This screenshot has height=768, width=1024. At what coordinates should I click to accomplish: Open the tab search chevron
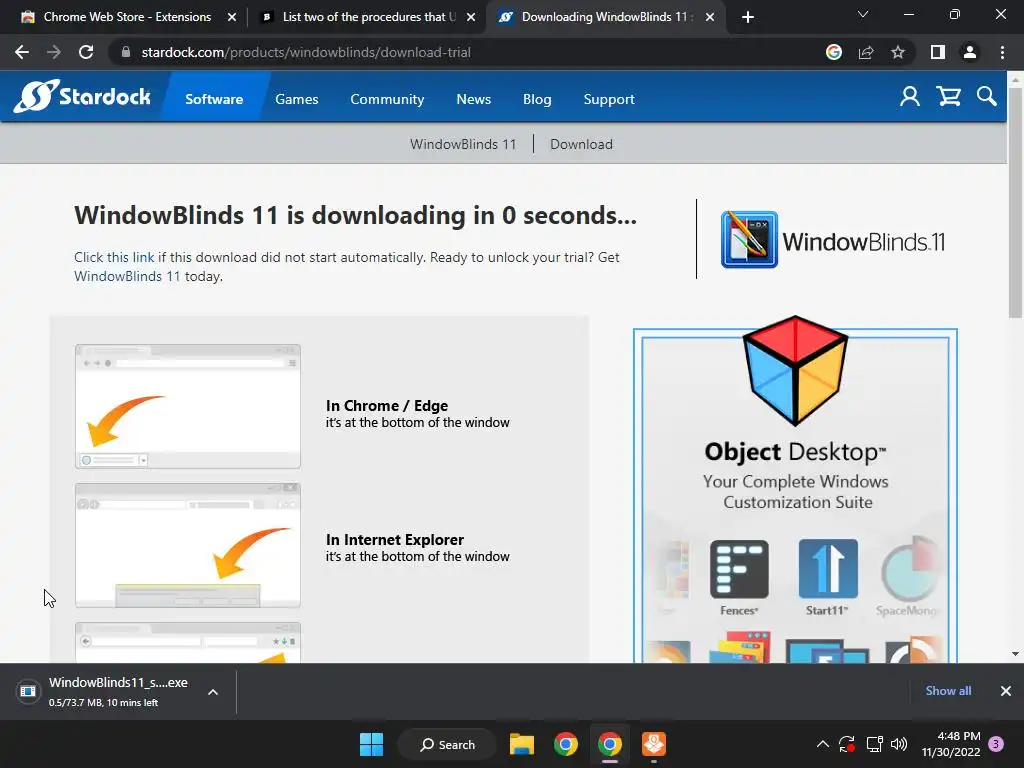[863, 14]
